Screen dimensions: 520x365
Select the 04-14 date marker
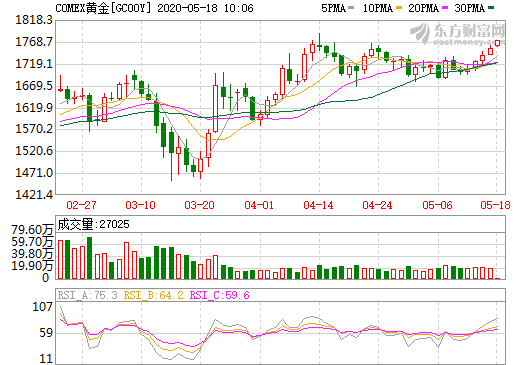click(x=318, y=205)
